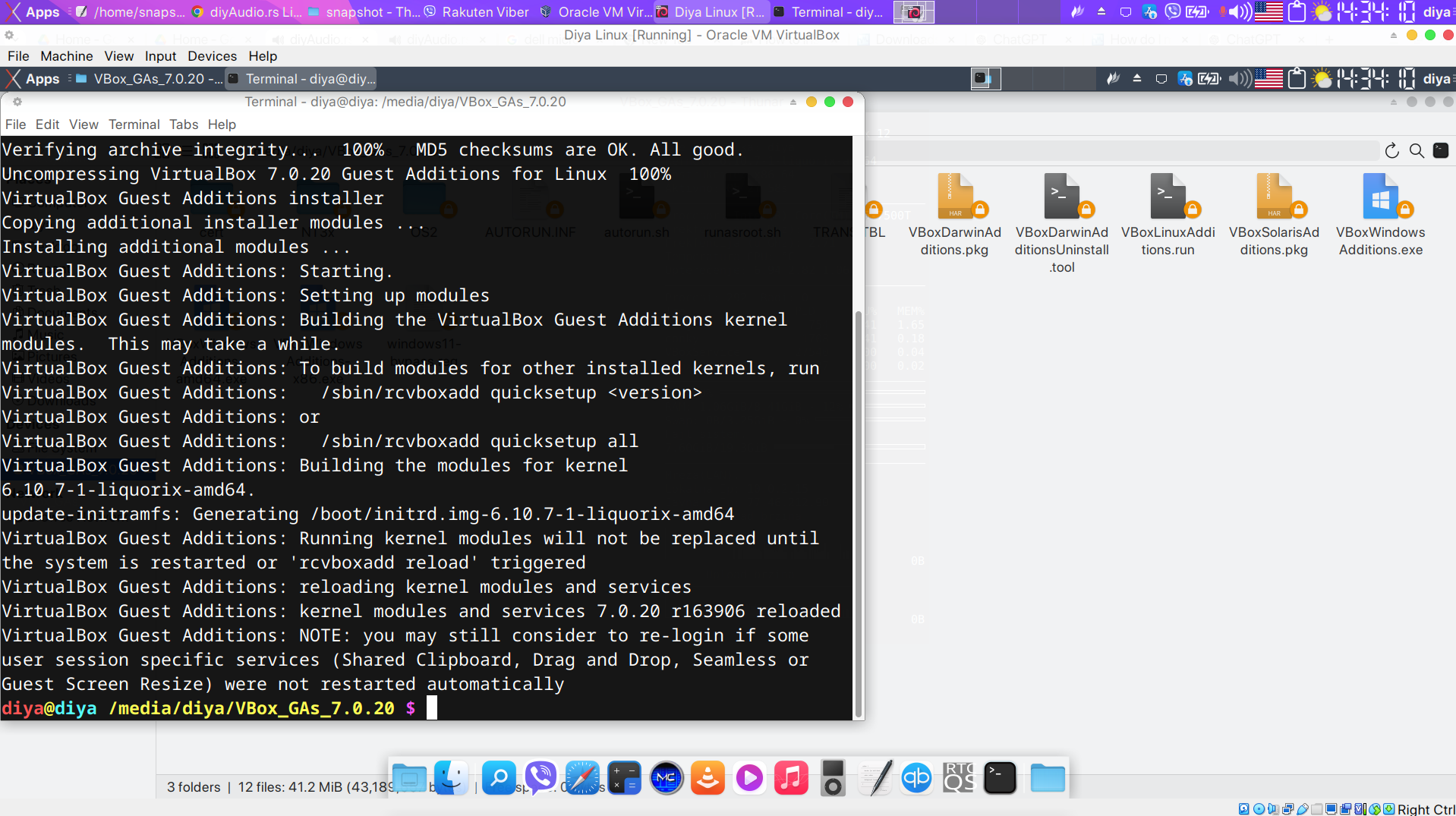Open VirtualBox Help menu
The image size is (1456, 816).
pyautogui.click(x=263, y=56)
